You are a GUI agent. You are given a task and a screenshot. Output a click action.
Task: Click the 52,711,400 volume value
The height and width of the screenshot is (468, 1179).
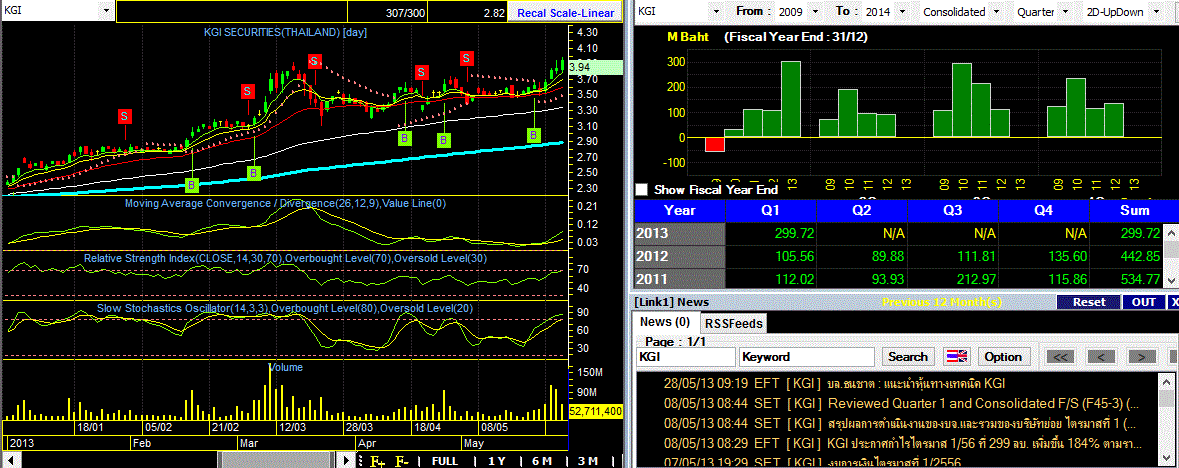tap(596, 411)
